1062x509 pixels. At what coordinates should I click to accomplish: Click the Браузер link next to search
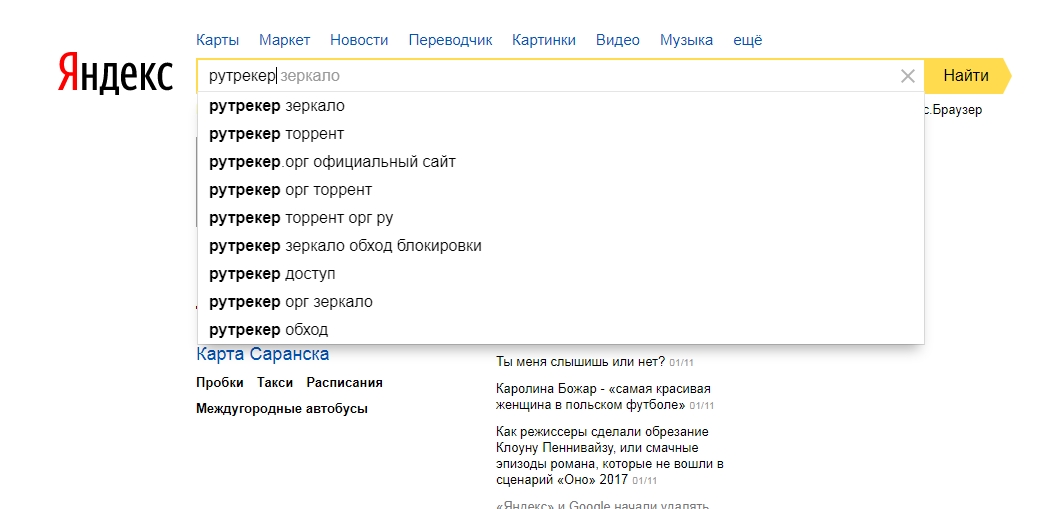(x=953, y=110)
